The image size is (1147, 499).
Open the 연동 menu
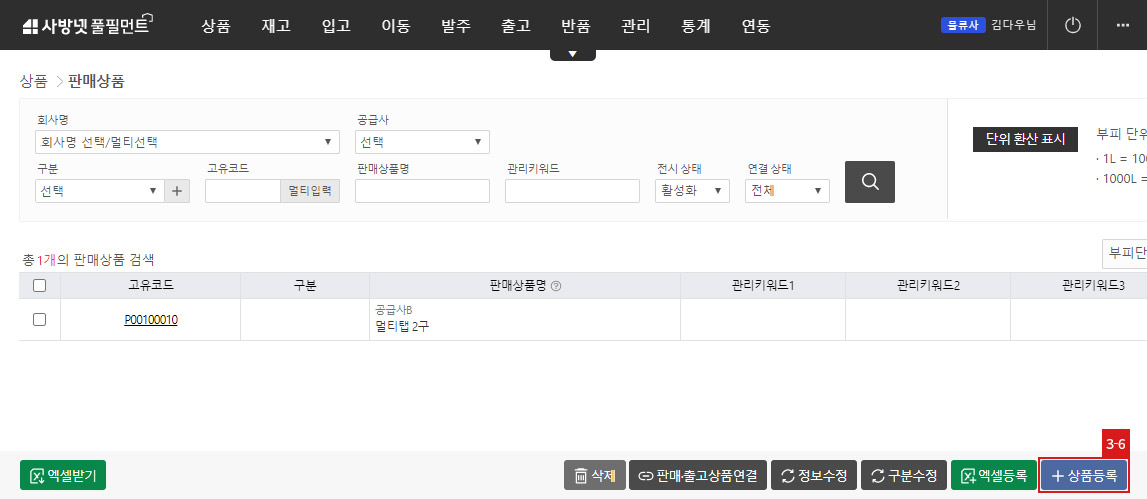pyautogui.click(x=756, y=26)
